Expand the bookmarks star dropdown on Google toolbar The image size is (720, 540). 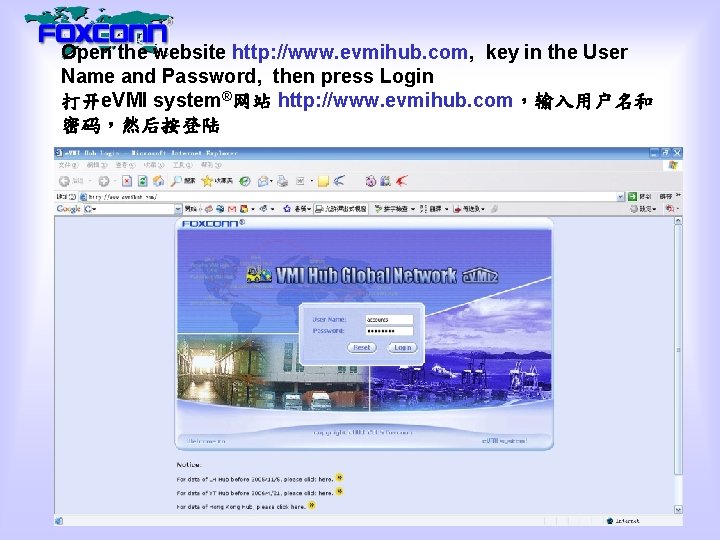pyautogui.click(x=309, y=209)
